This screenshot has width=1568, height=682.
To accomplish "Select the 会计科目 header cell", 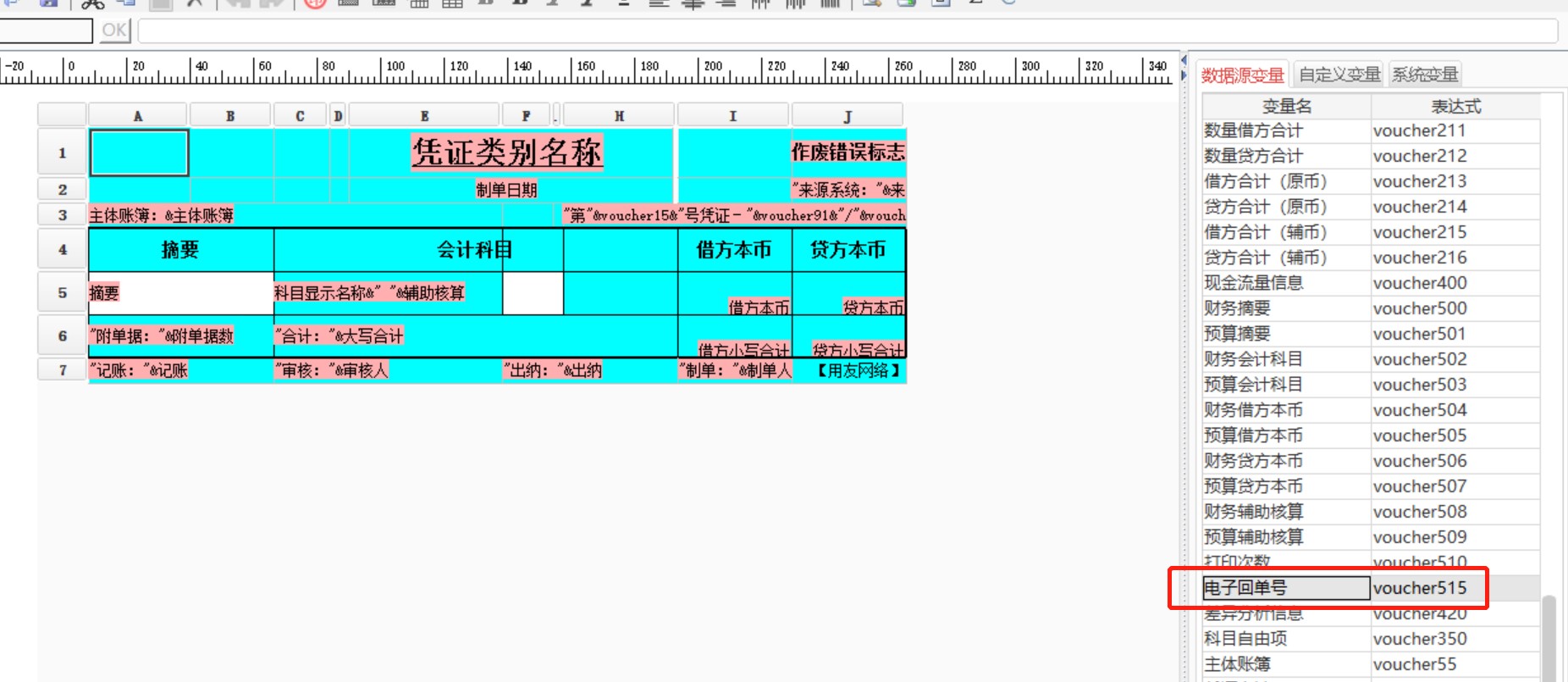I will pyautogui.click(x=474, y=250).
